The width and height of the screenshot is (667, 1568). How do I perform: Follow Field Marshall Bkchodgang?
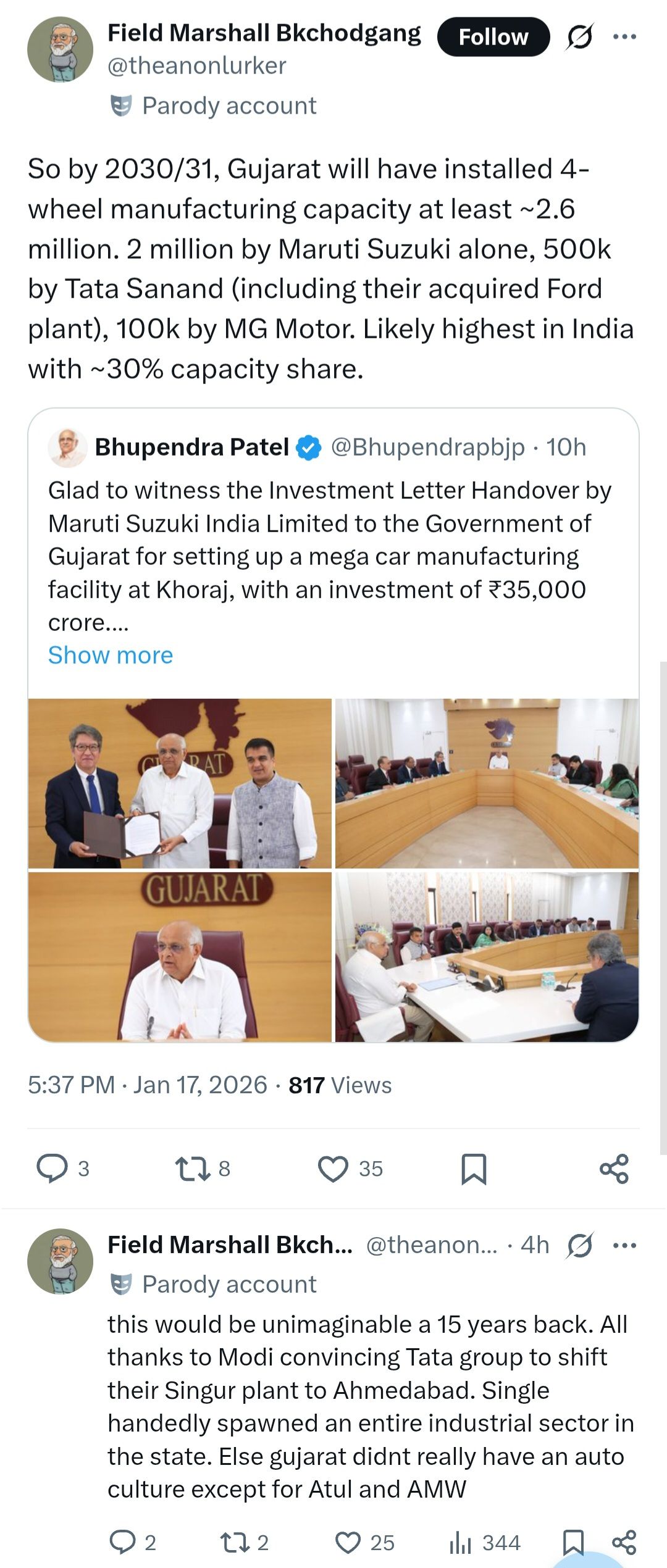point(493,36)
